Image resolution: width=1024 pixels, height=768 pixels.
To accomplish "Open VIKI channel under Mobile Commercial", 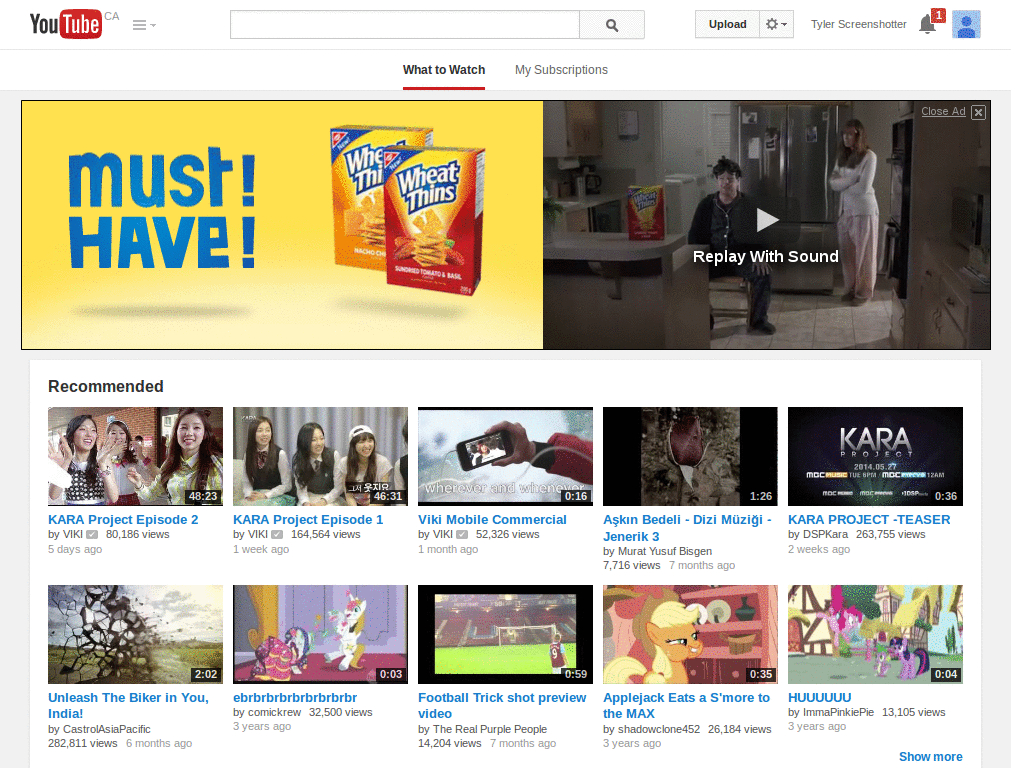I will click(442, 534).
